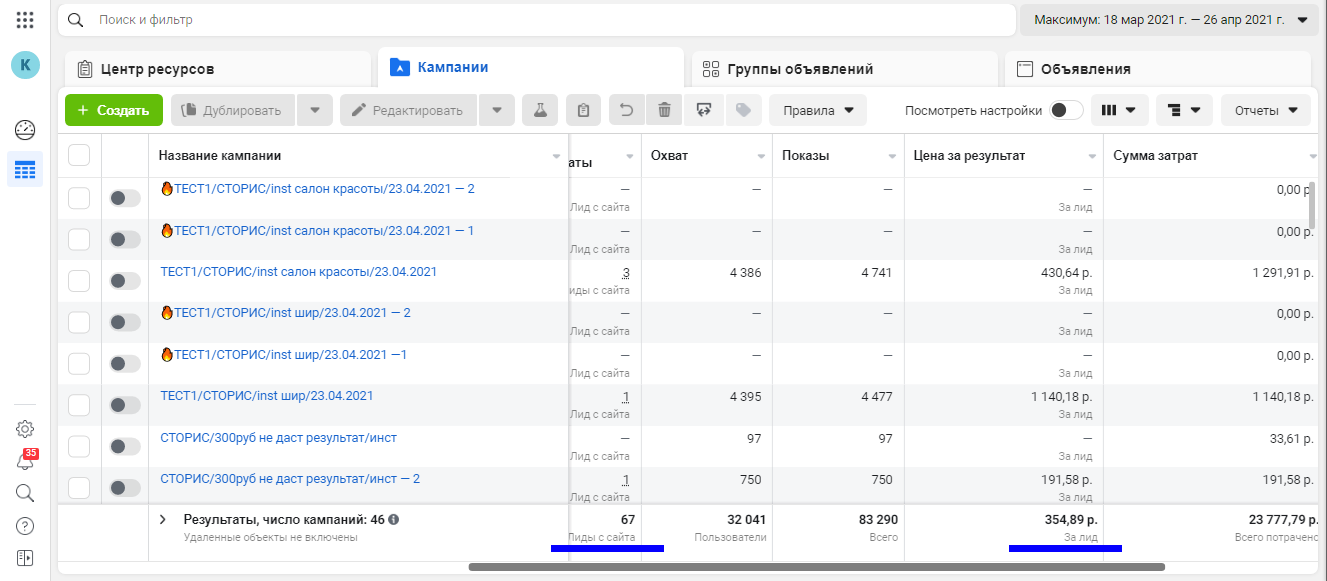
Task: Open the «Отчеты» dropdown
Action: click(1266, 110)
